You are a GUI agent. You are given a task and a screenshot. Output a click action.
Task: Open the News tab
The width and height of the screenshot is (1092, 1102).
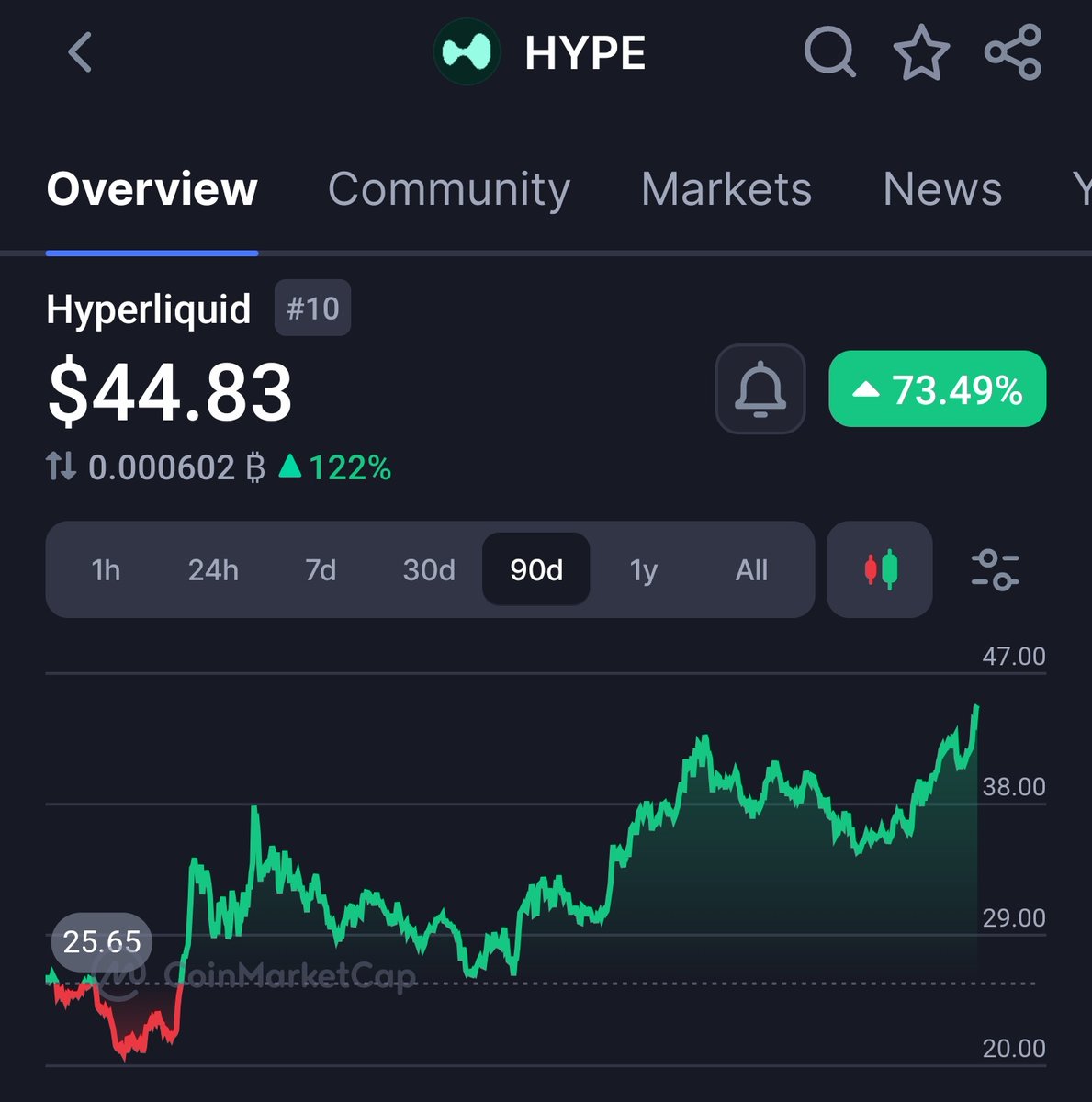(942, 189)
